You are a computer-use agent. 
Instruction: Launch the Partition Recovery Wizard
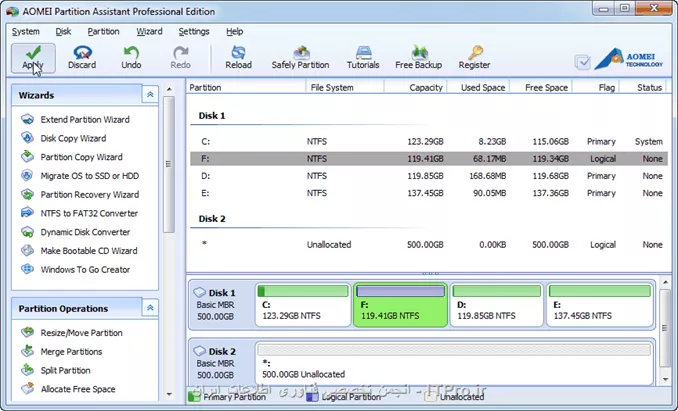(x=90, y=194)
